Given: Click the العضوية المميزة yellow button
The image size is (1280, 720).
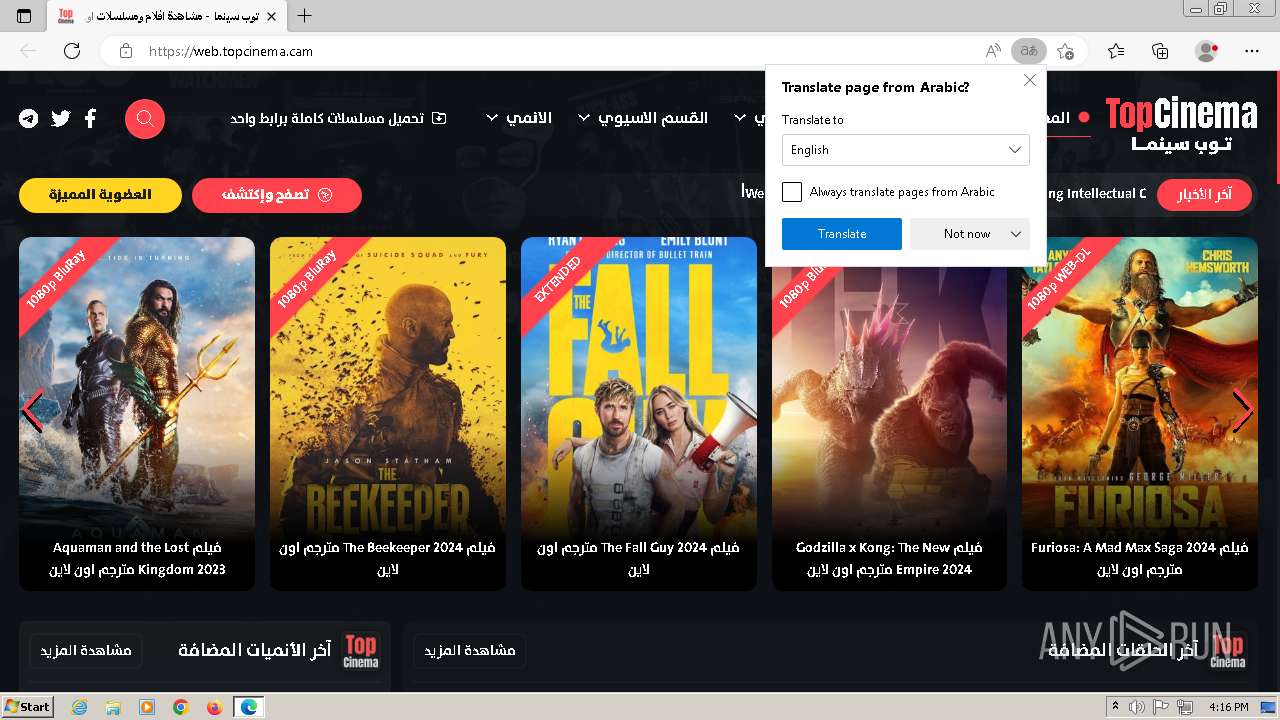Looking at the screenshot, I should point(100,195).
